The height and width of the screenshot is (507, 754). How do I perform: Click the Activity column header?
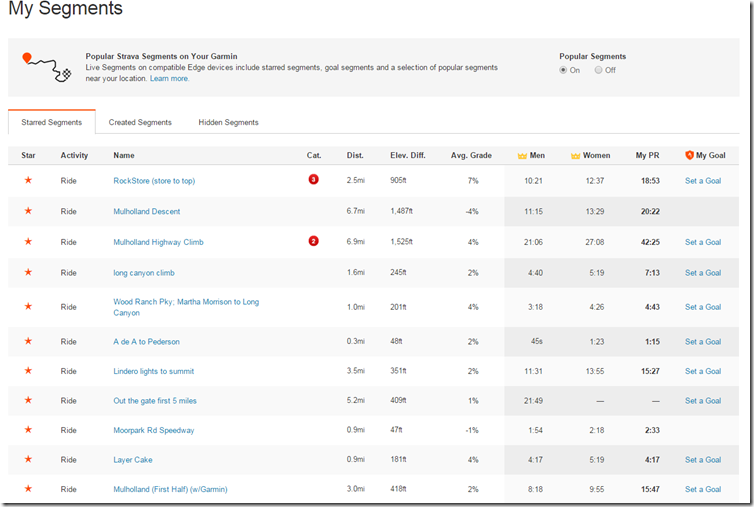pyautogui.click(x=74, y=155)
